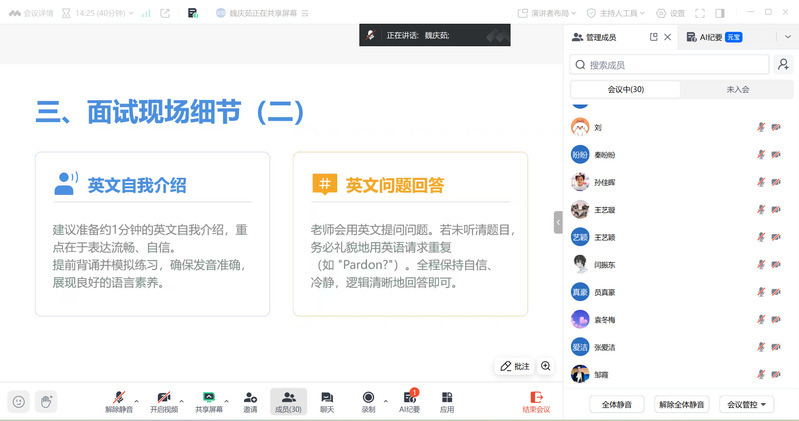The height and width of the screenshot is (421, 799).
Task: Turn on camera with 开启视频
Action: [x=163, y=397]
